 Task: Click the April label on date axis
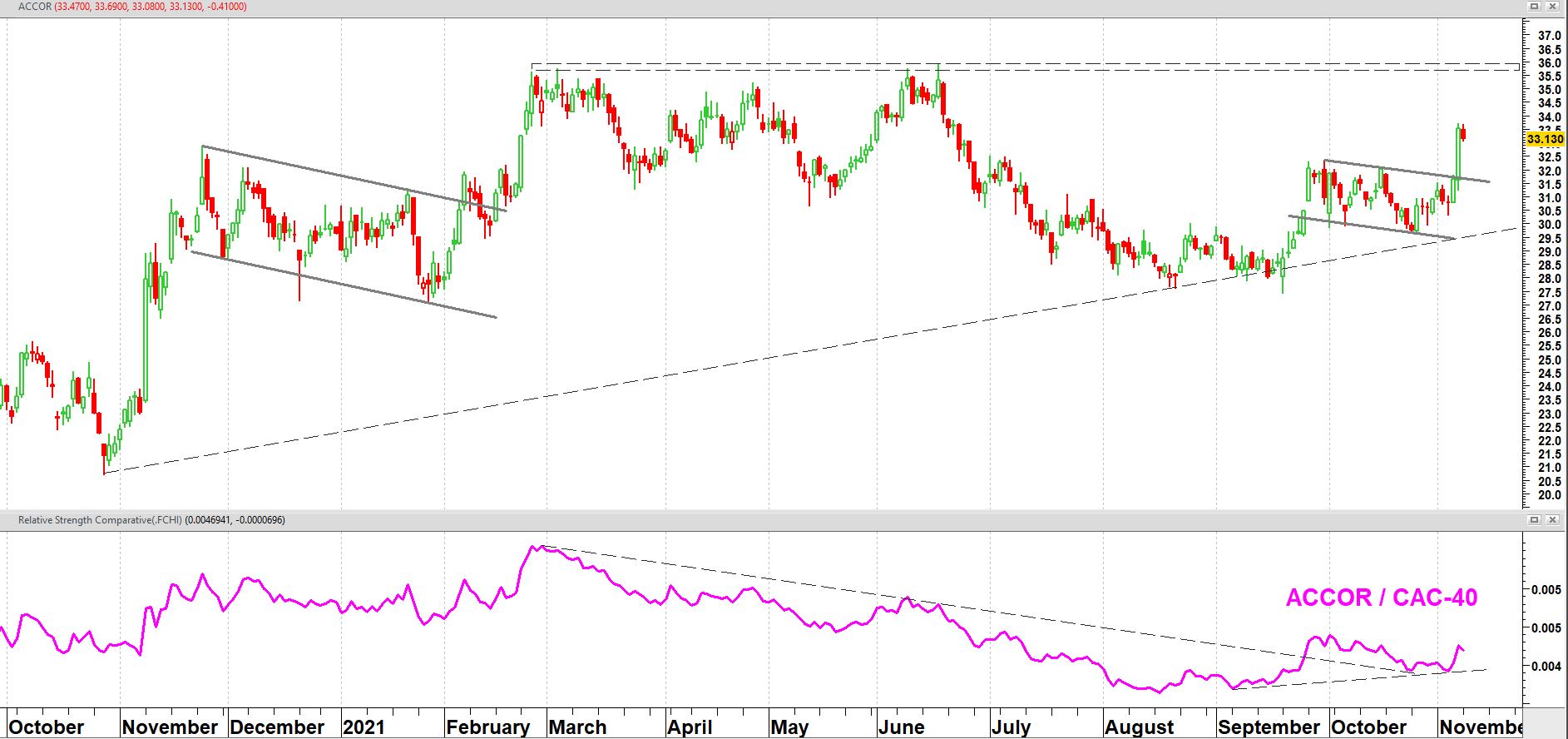(x=690, y=727)
